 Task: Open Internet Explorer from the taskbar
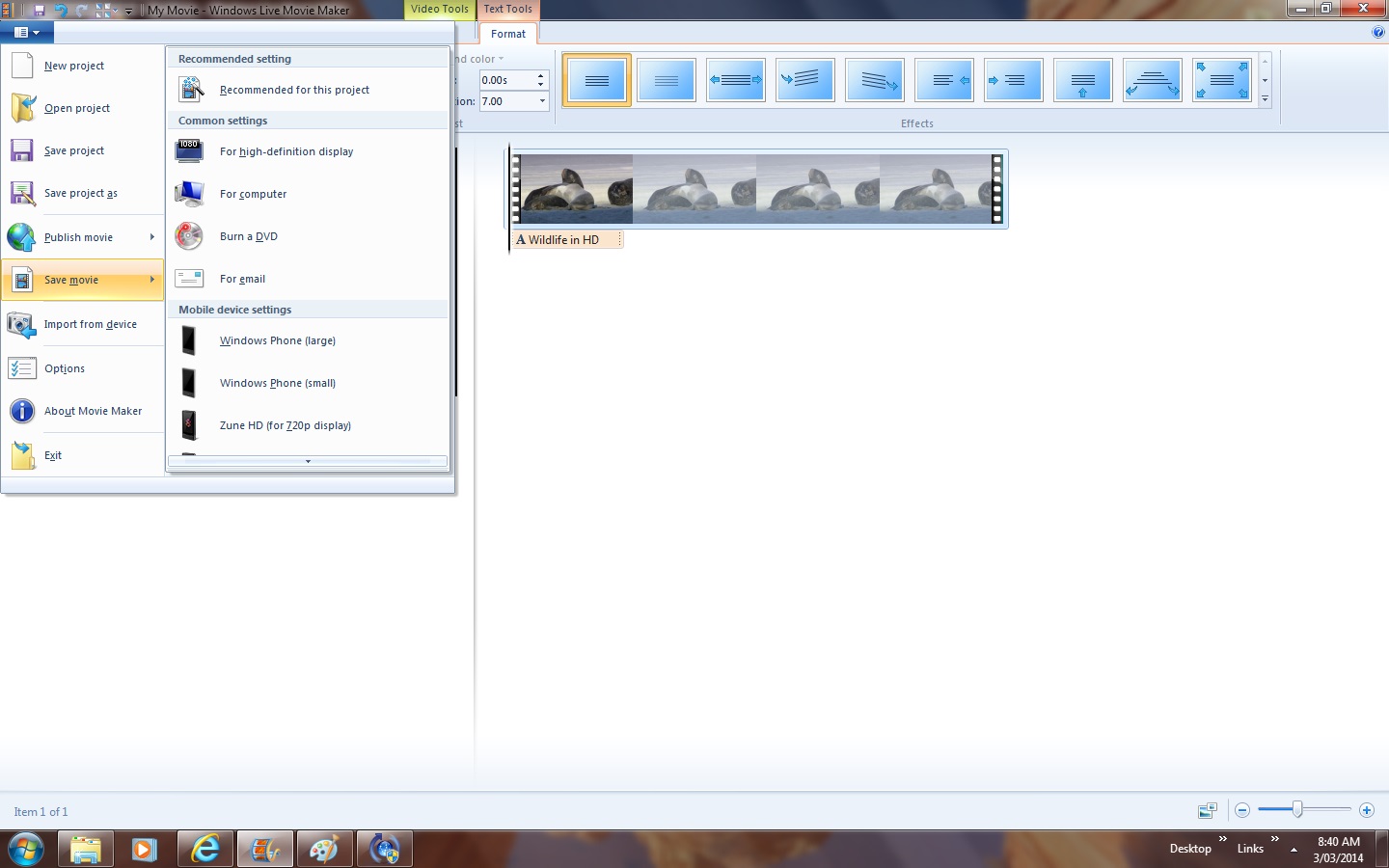(205, 850)
